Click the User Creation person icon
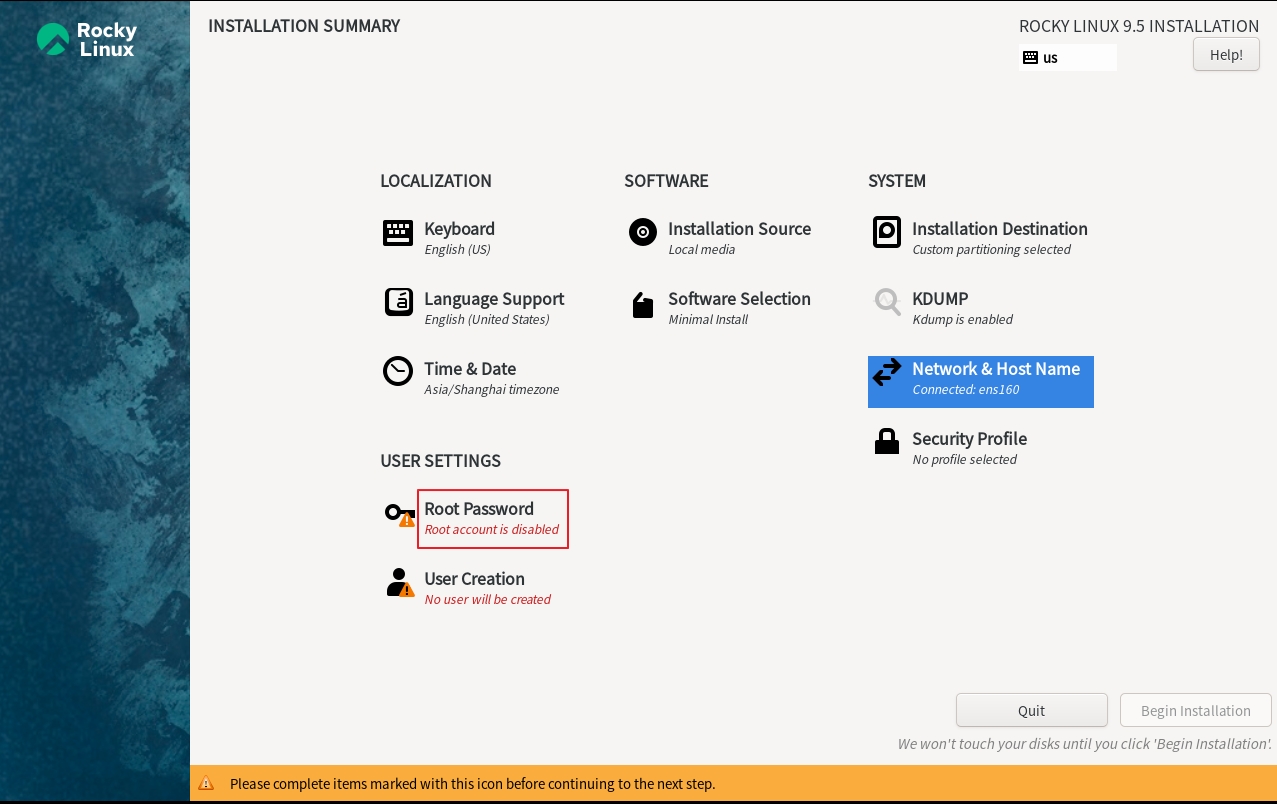The height and width of the screenshot is (804, 1277). (400, 583)
